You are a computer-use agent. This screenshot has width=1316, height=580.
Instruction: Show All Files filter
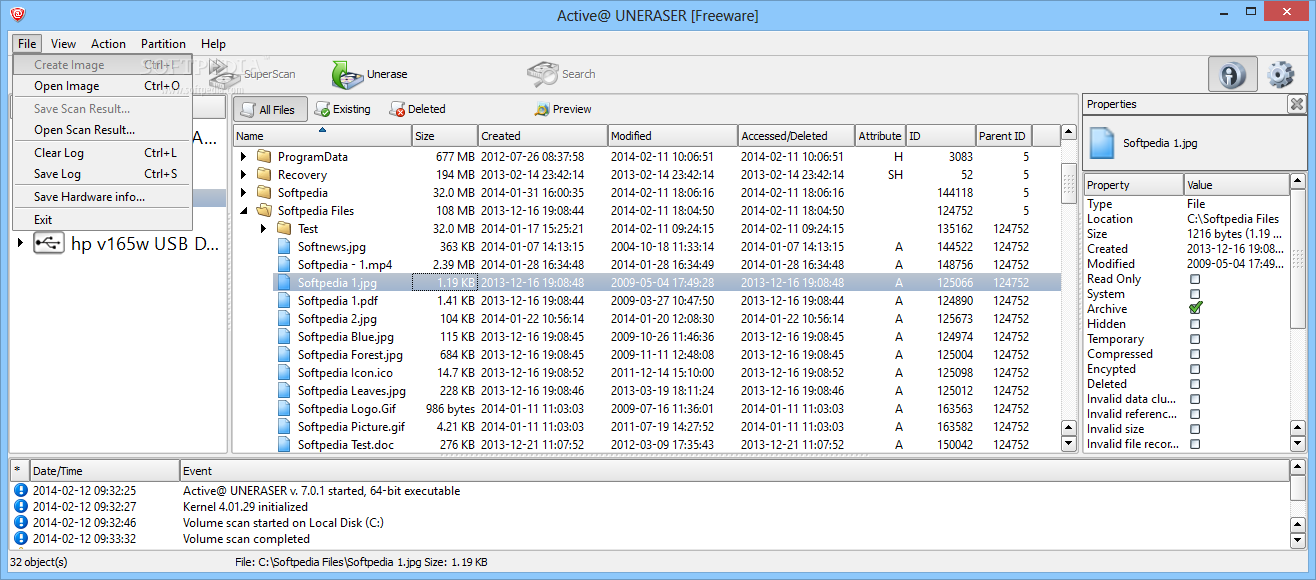[268, 110]
